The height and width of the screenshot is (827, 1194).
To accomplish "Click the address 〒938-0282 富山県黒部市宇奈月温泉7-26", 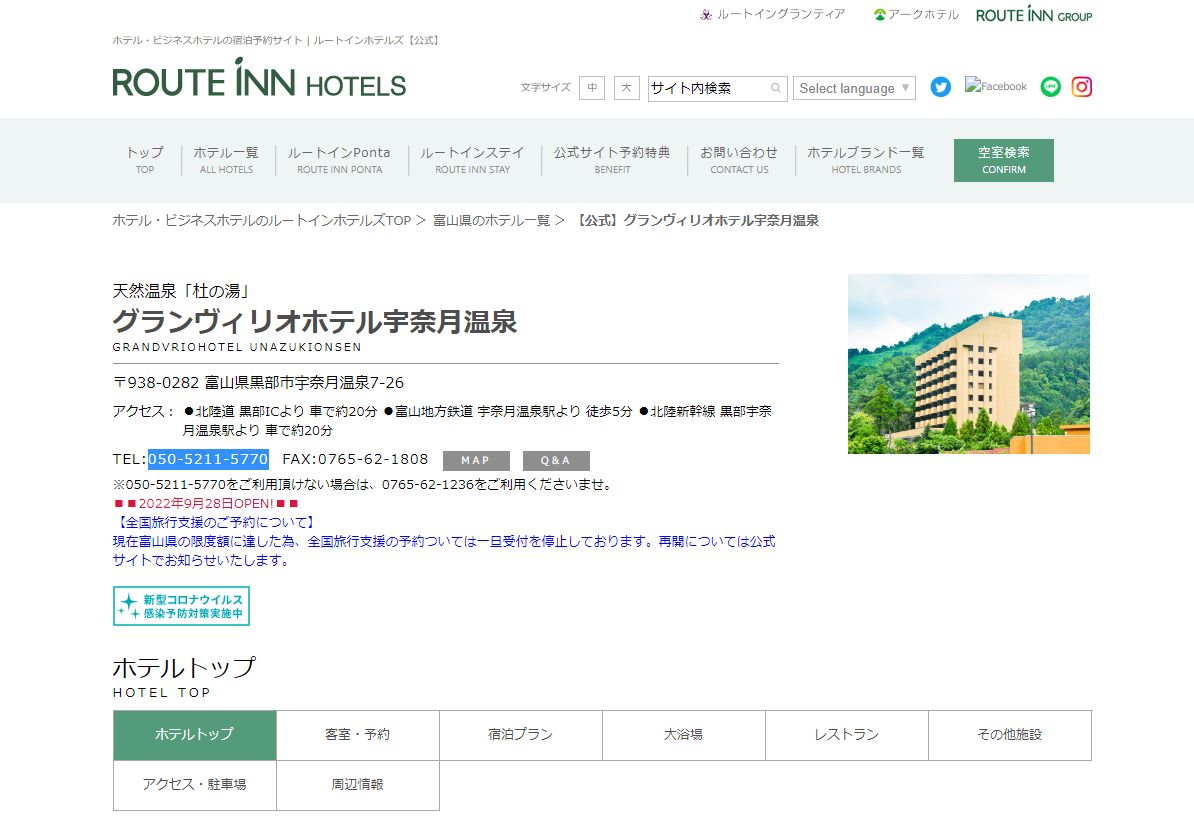I will (x=258, y=382).
